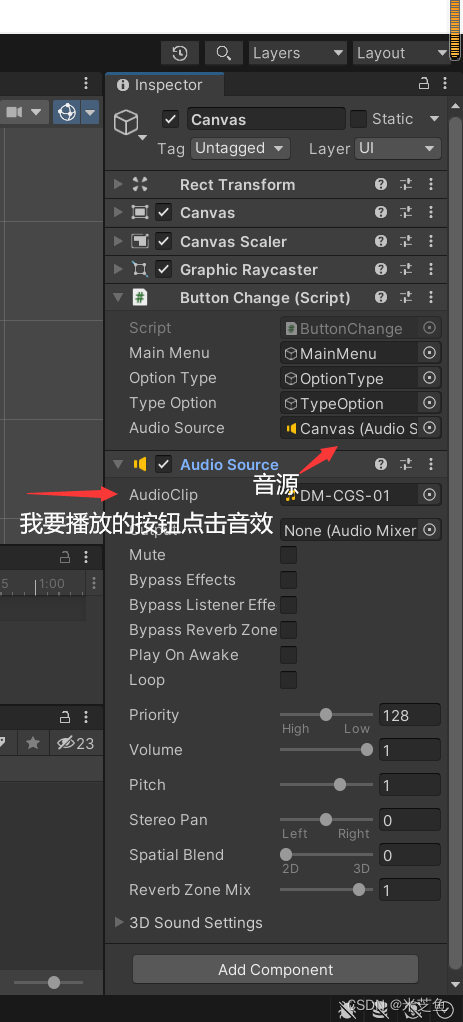Enable the Mute checkbox

(x=288, y=555)
